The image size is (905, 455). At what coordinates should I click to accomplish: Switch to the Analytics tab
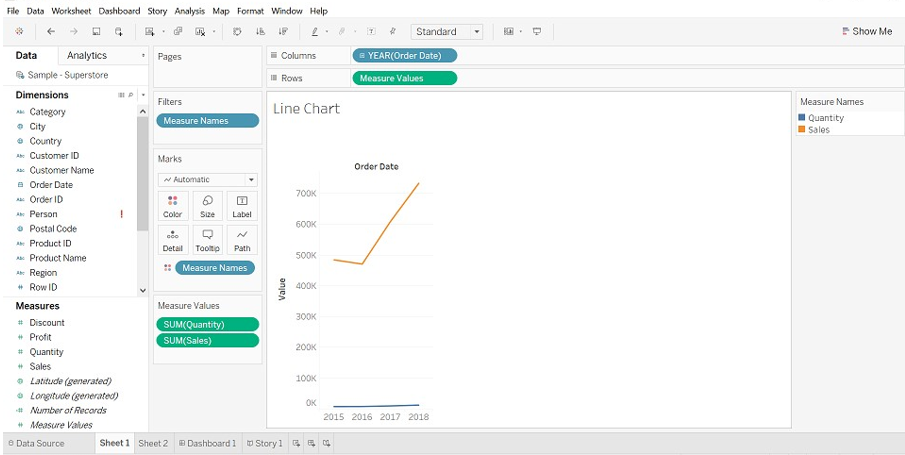pos(87,55)
